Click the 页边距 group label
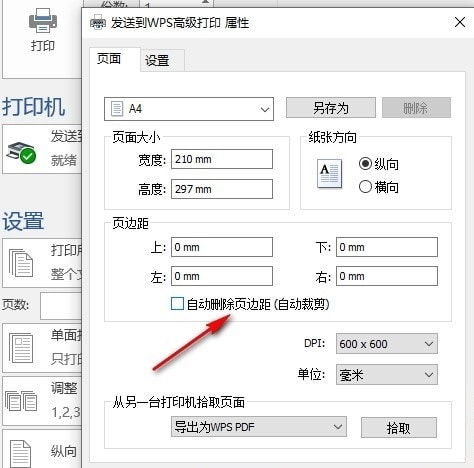Image resolution: width=474 pixels, height=468 pixels. [130, 223]
